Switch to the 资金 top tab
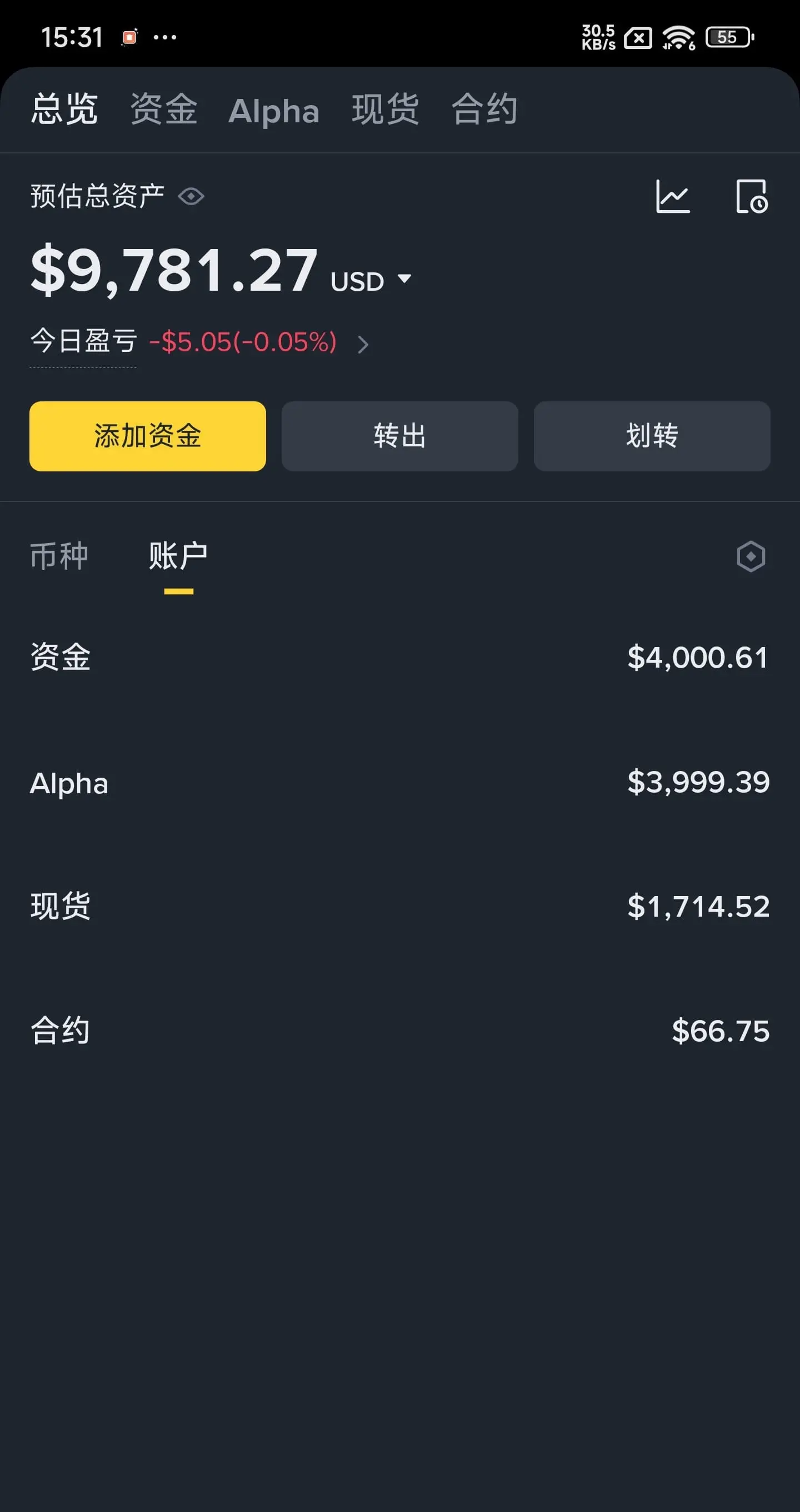The width and height of the screenshot is (800, 1512). tap(164, 109)
